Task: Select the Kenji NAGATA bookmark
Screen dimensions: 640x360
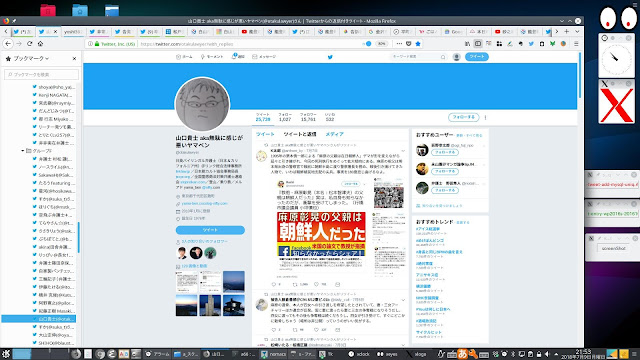Action: [x=54, y=95]
